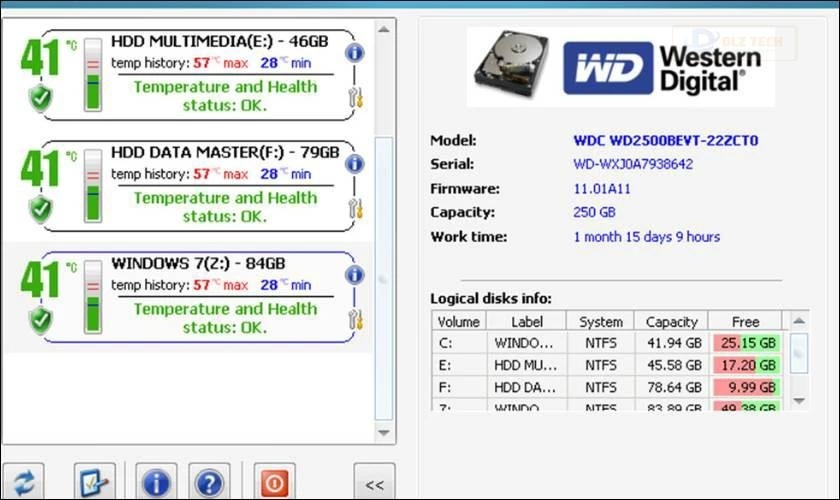
Task: Sort by the Volume column header
Action: 459,322
